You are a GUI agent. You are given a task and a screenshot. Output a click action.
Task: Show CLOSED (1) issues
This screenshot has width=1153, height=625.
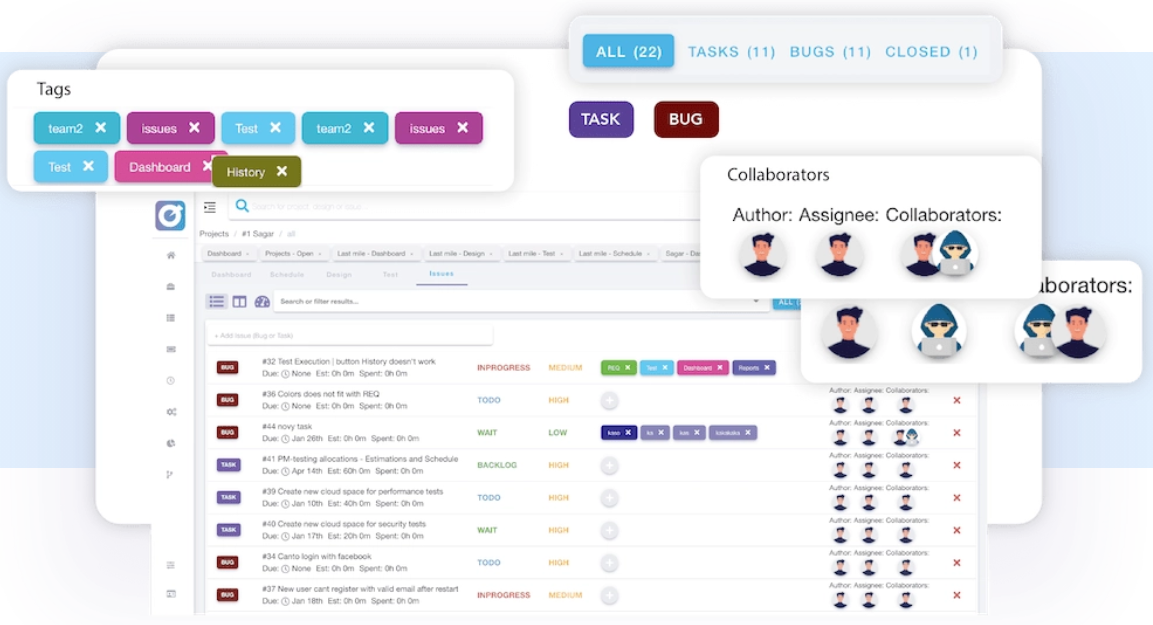point(931,52)
